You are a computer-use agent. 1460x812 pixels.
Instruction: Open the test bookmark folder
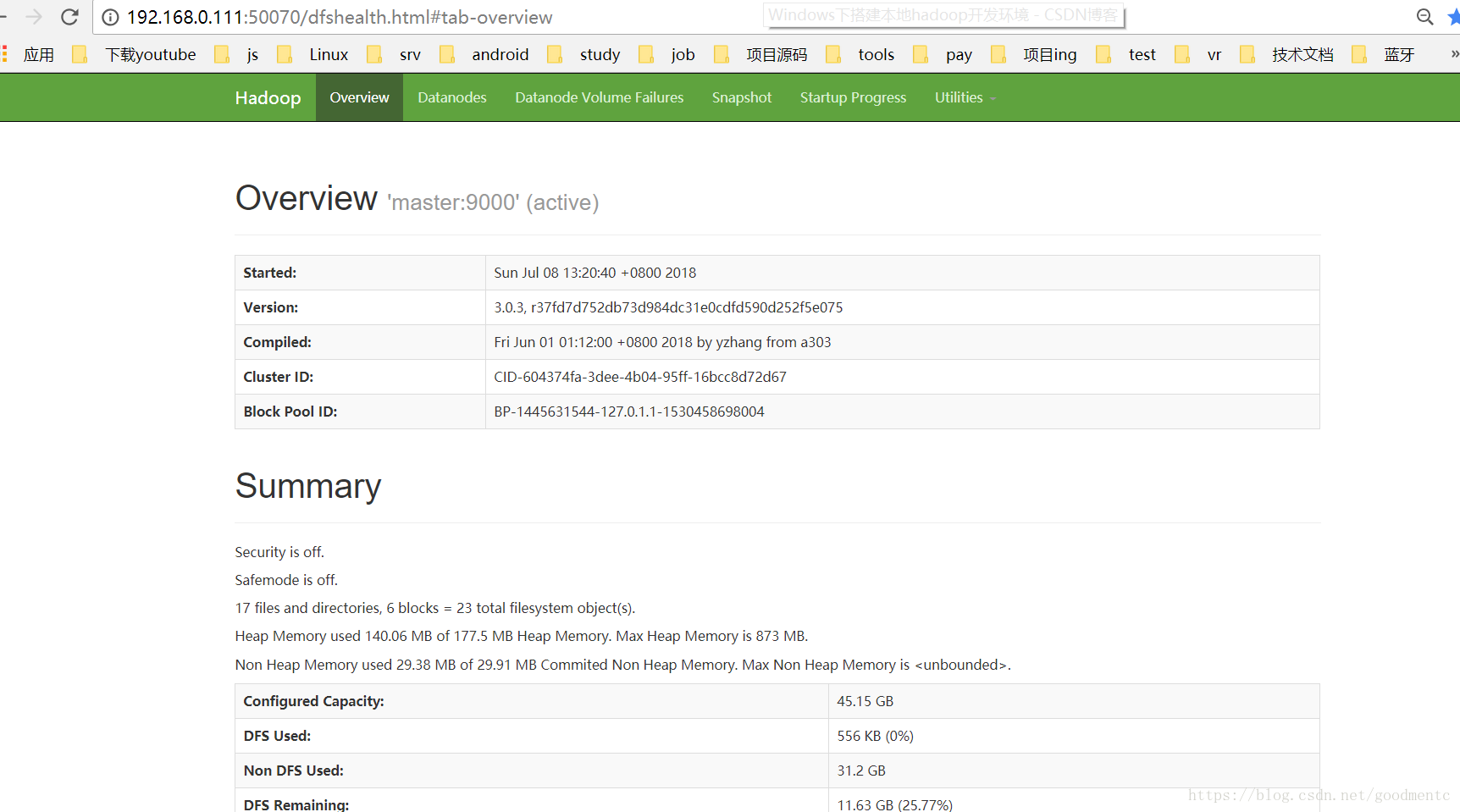pyautogui.click(x=1125, y=55)
